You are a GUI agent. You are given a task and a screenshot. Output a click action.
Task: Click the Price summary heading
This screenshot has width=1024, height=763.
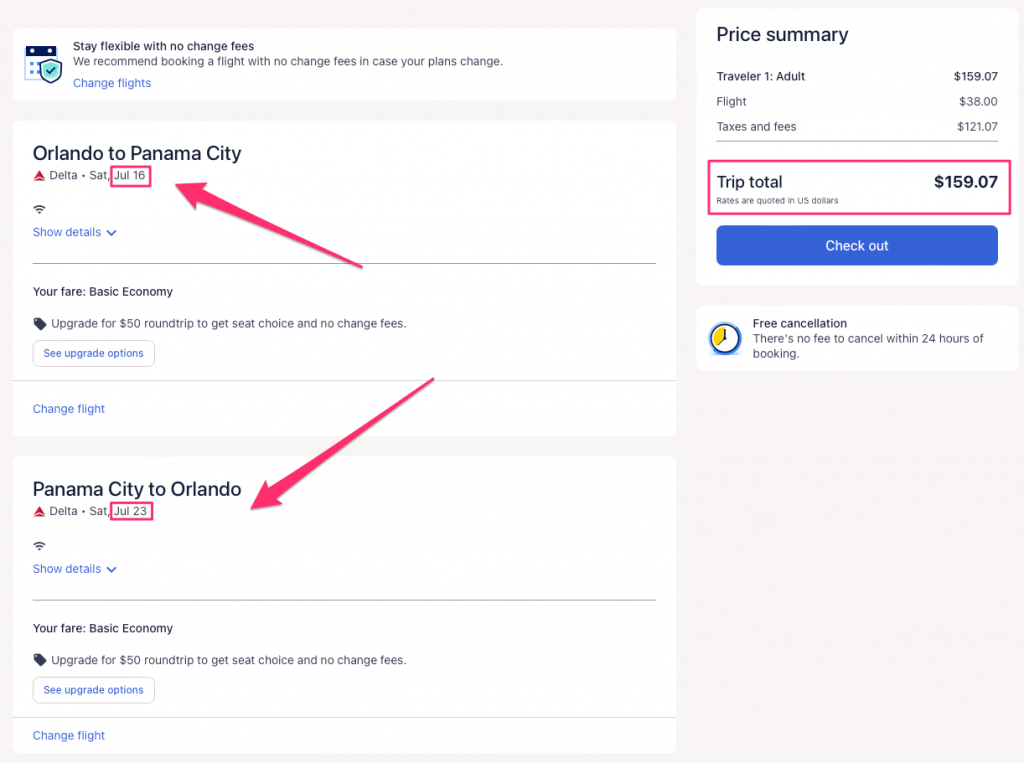coord(782,34)
